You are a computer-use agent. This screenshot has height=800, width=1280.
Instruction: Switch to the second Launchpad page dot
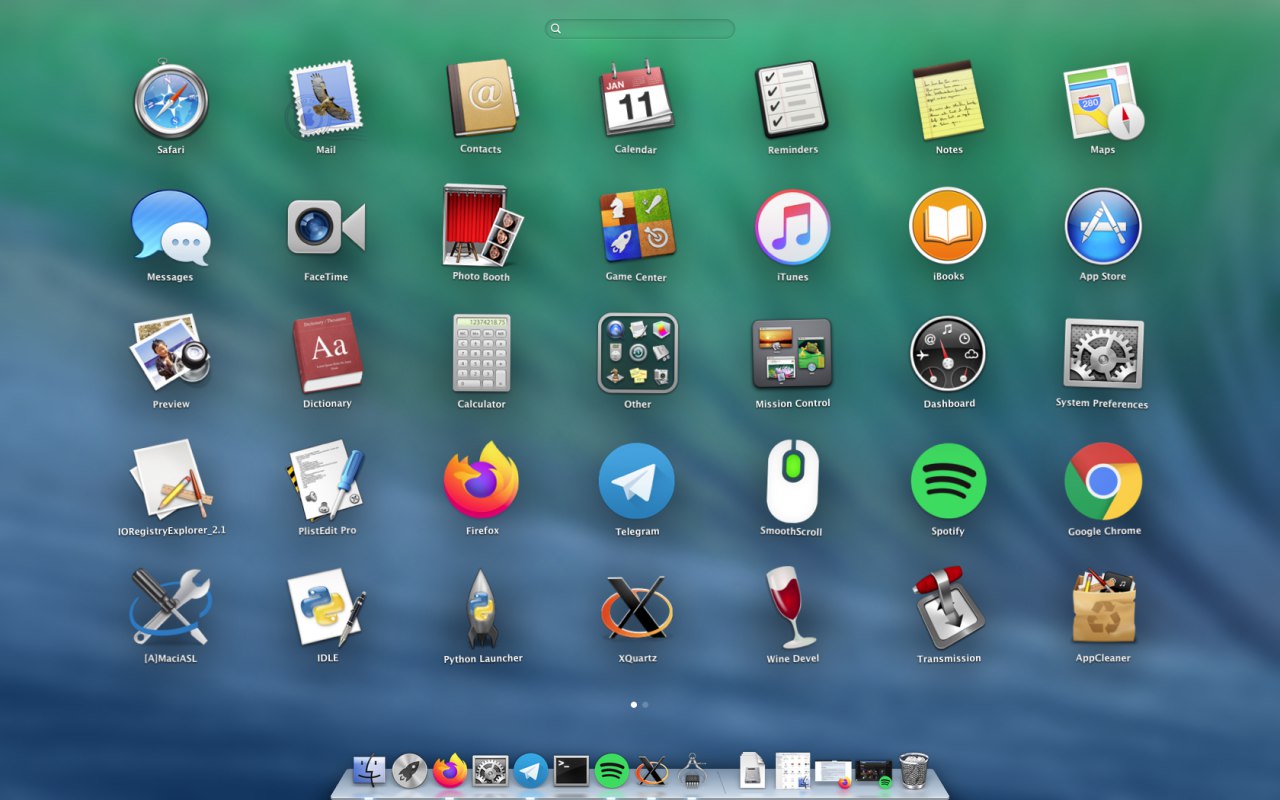tap(646, 704)
